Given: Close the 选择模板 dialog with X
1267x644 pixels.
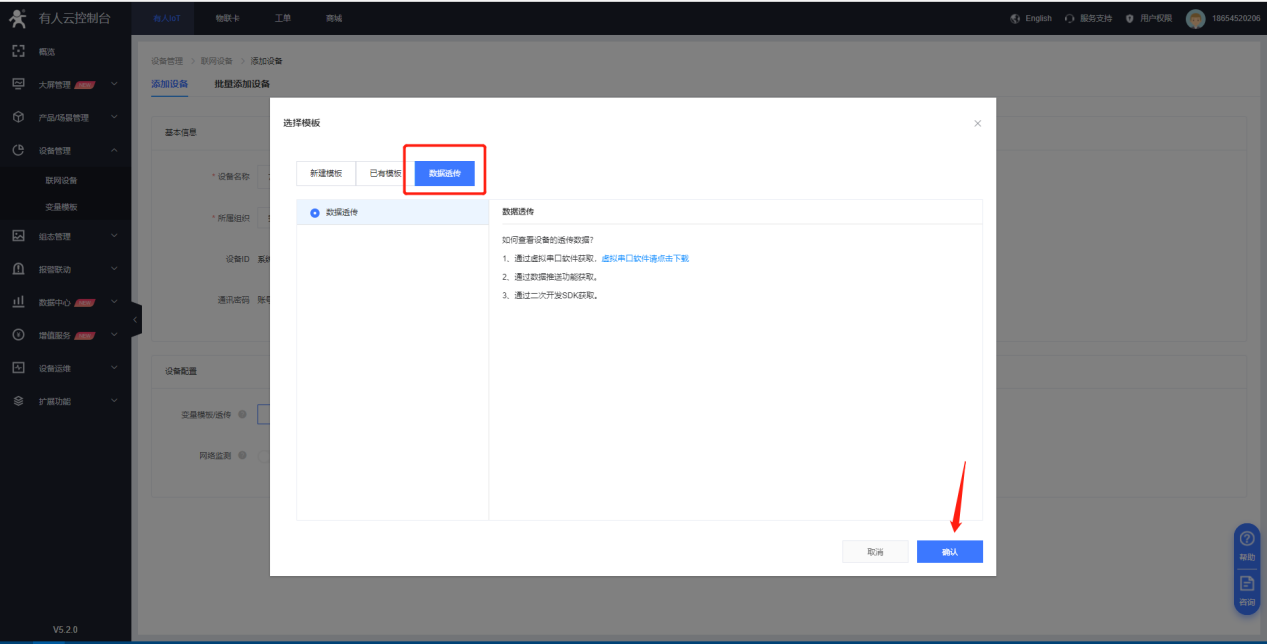Looking at the screenshot, I should (977, 123).
